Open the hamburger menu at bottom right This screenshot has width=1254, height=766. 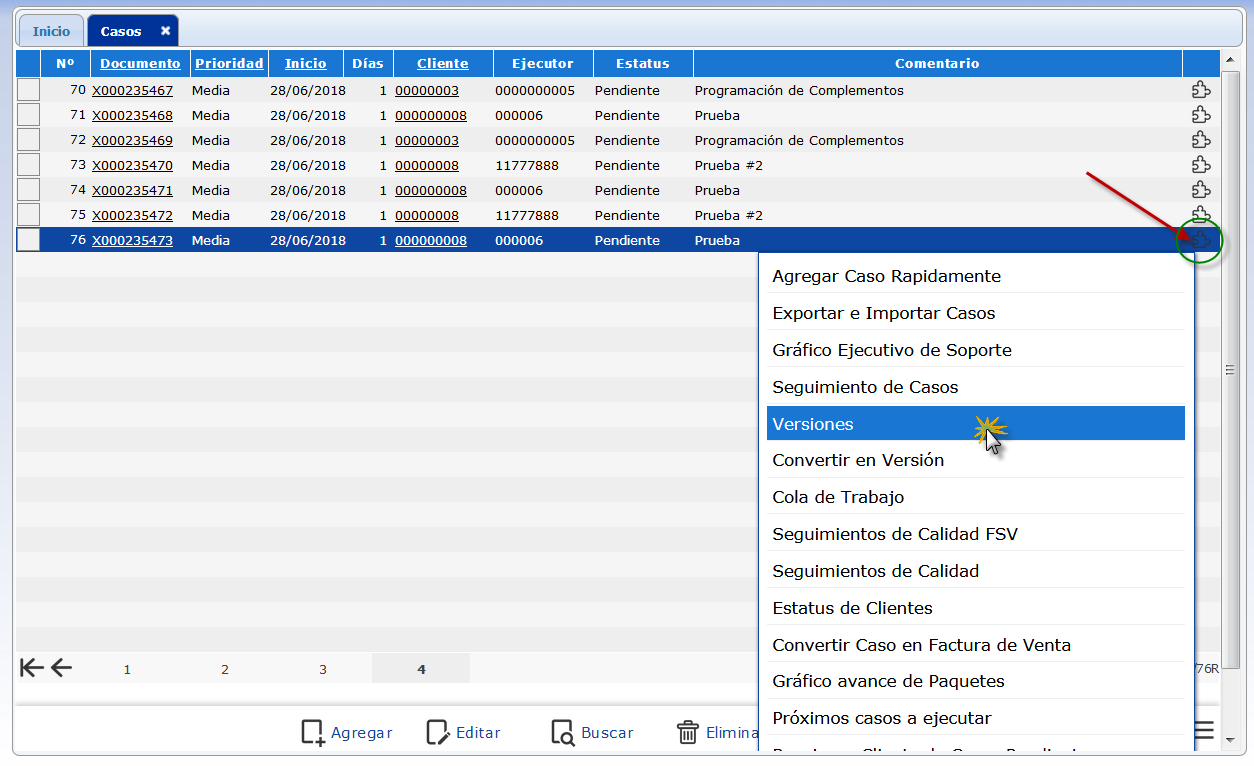1204,730
